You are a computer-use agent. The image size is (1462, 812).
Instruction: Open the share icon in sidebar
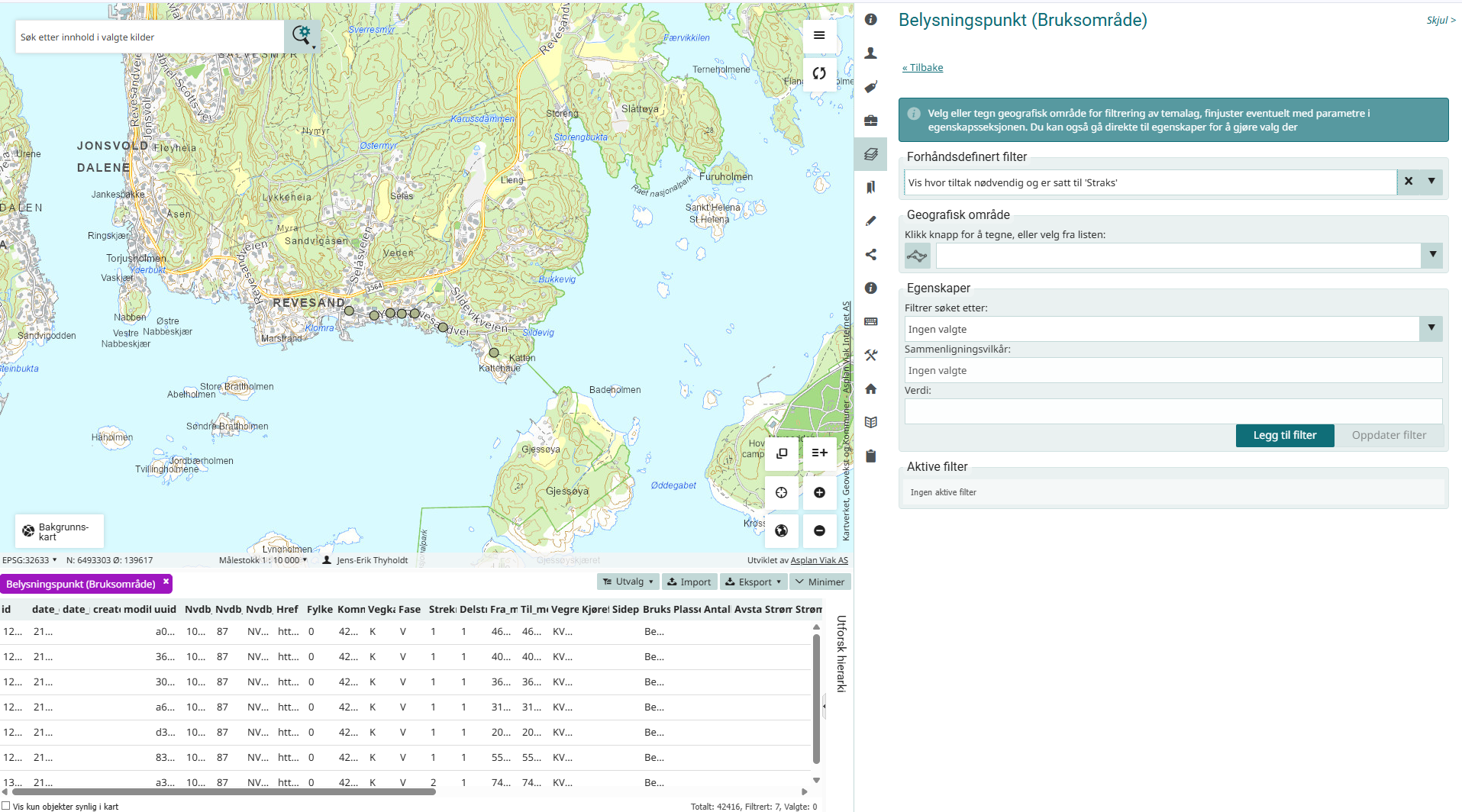point(870,255)
